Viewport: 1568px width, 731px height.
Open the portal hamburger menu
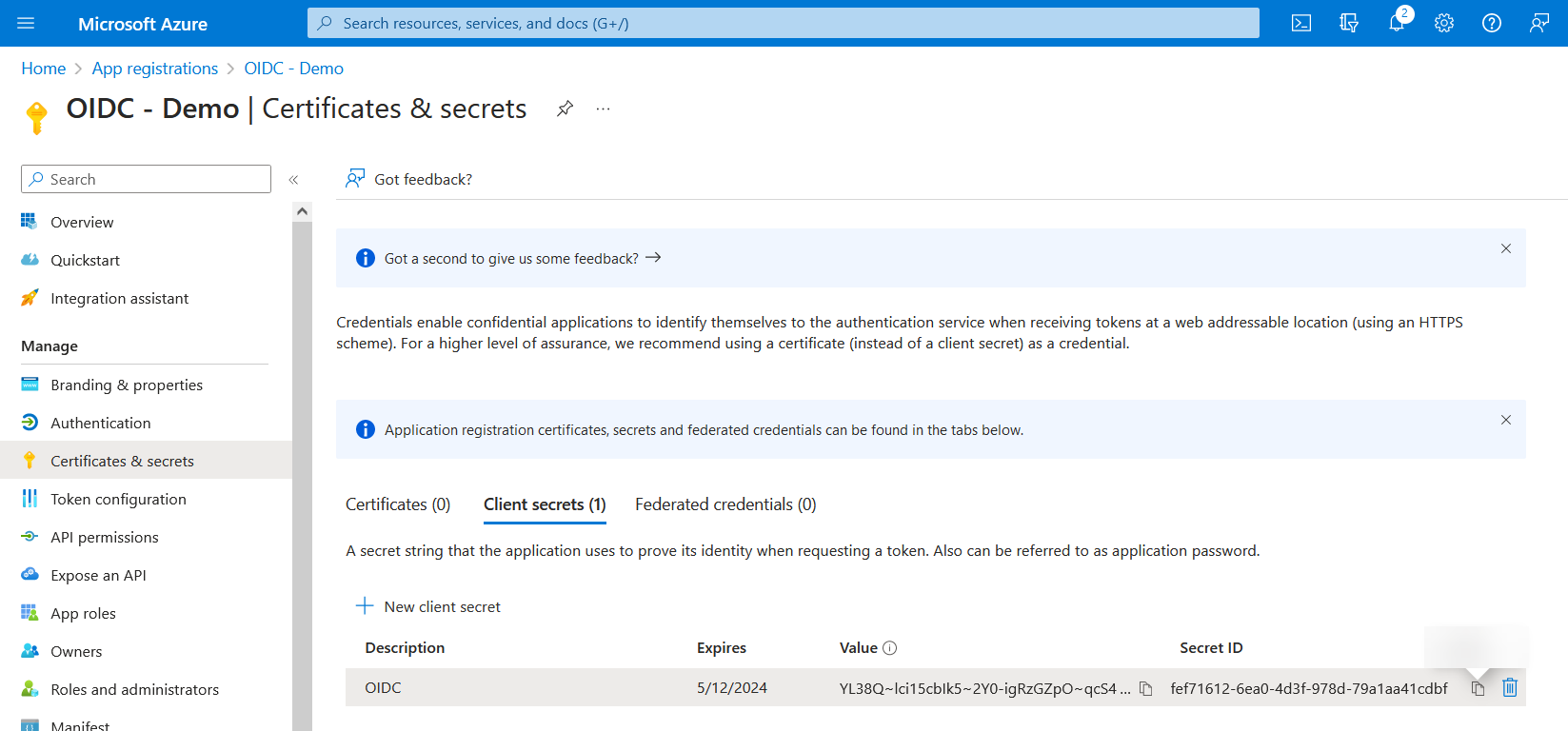click(26, 24)
